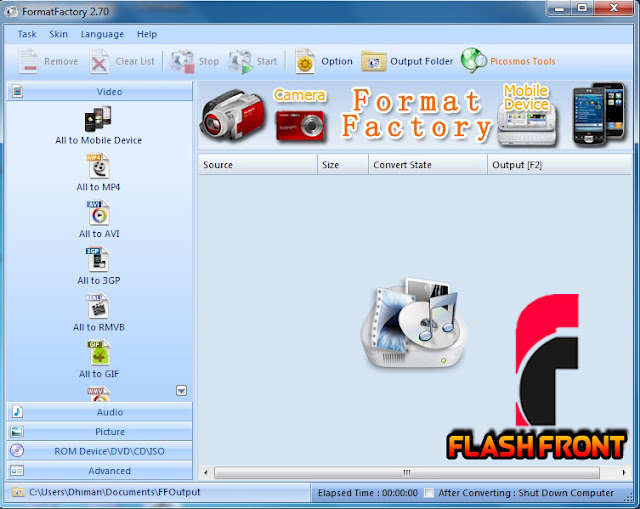Select the All to 3GP icon
The width and height of the screenshot is (640, 509).
click(97, 260)
